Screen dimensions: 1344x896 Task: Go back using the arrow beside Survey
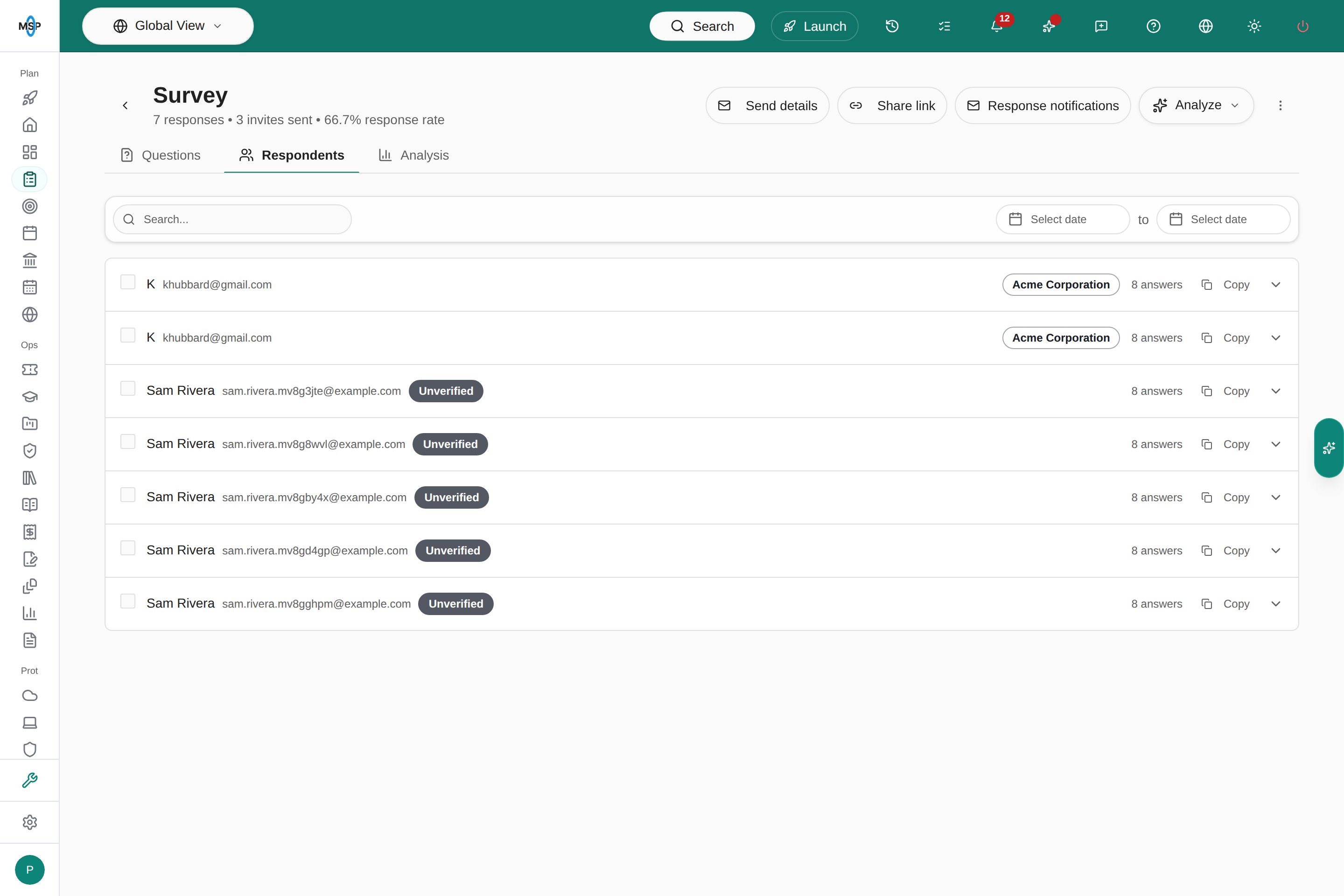[x=125, y=106]
